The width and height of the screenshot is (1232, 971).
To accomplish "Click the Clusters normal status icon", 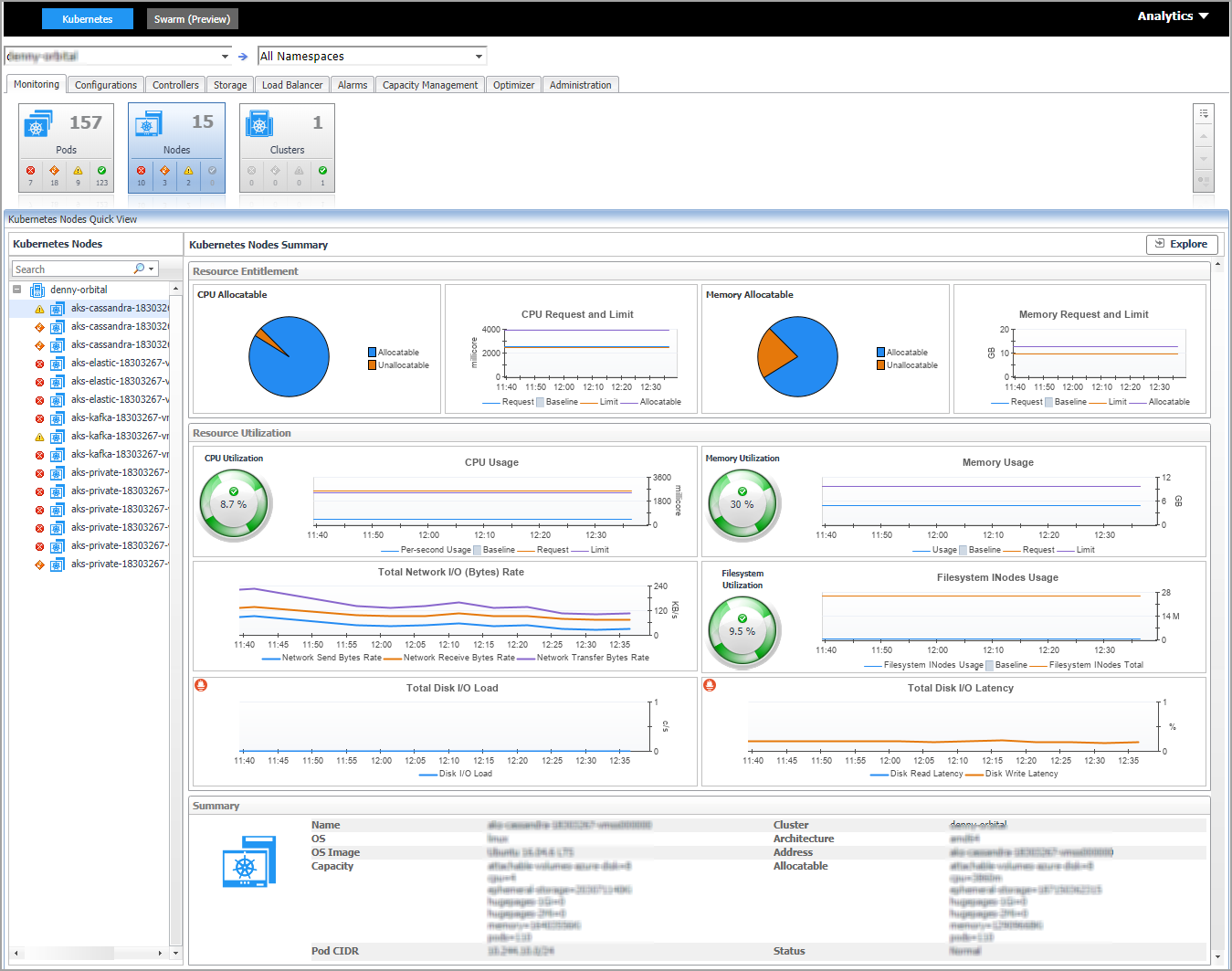I will 322,171.
